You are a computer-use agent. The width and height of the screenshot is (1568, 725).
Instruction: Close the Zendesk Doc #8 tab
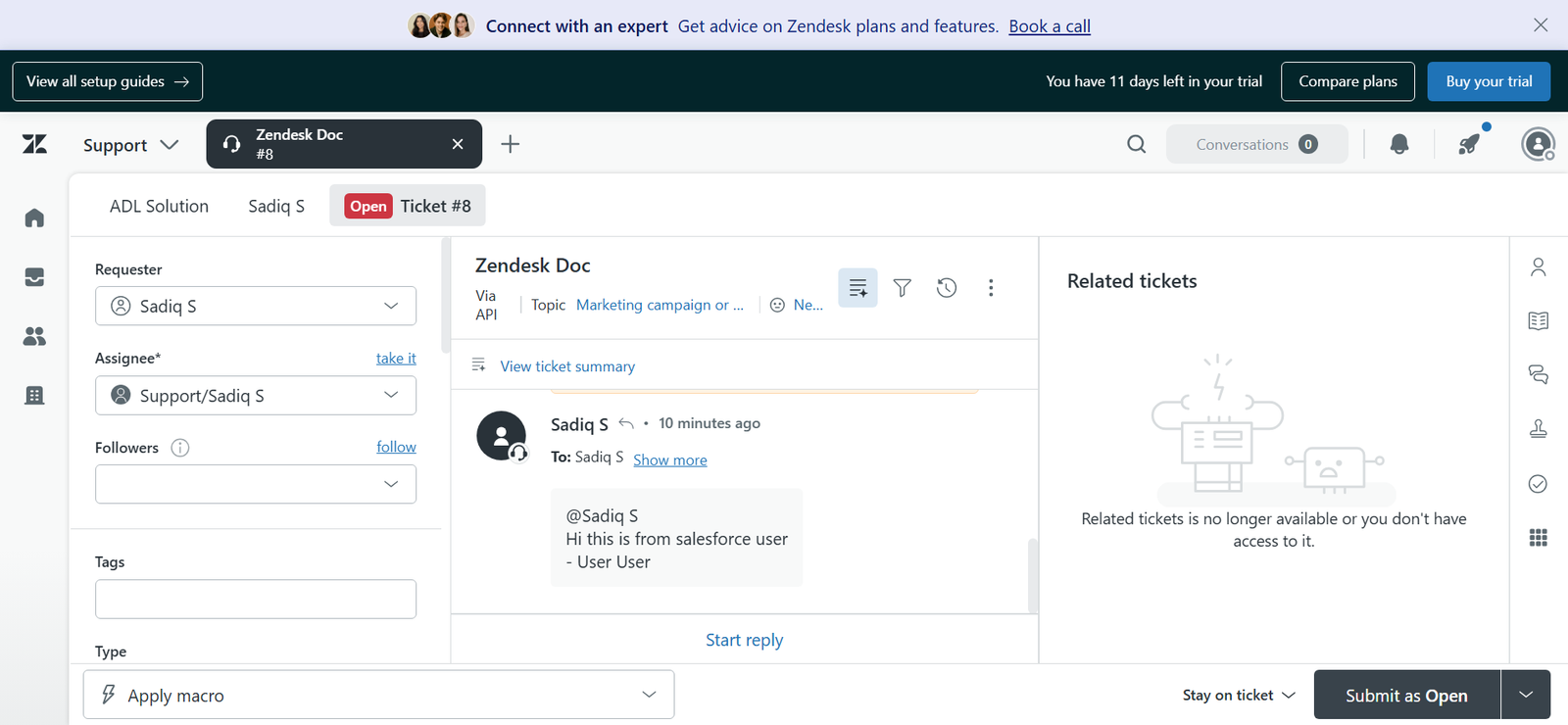tap(458, 144)
